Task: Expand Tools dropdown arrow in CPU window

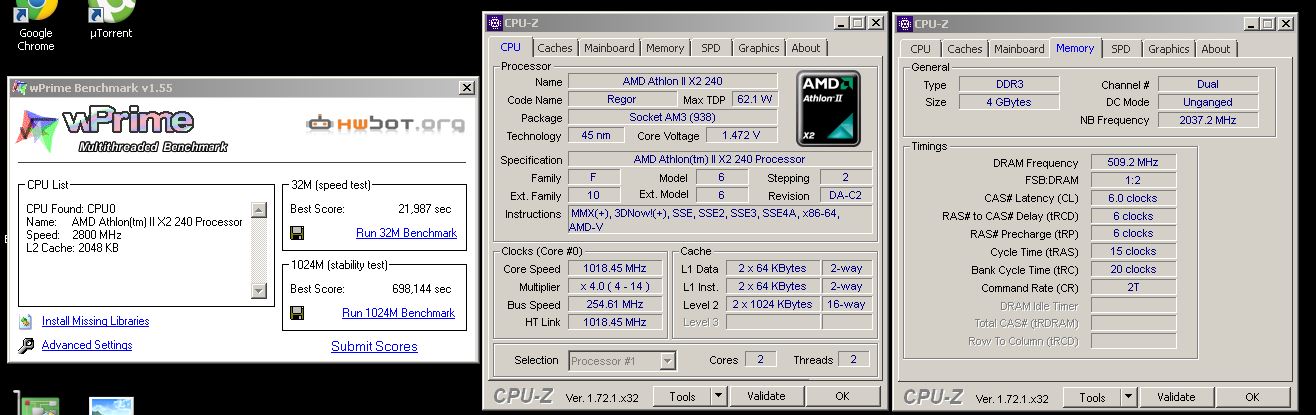Action: (x=720, y=397)
